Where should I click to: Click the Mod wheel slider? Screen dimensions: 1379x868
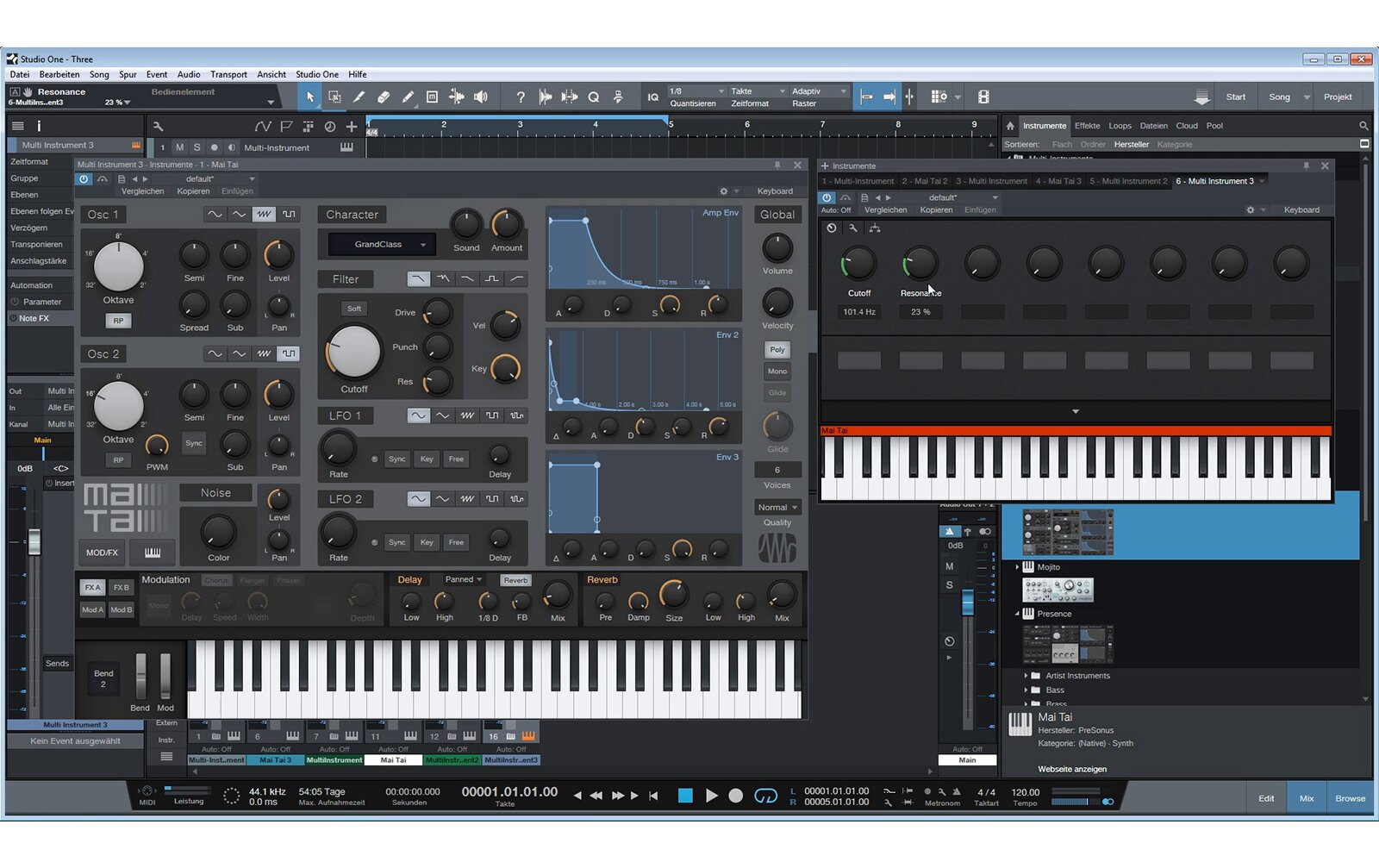tap(165, 676)
